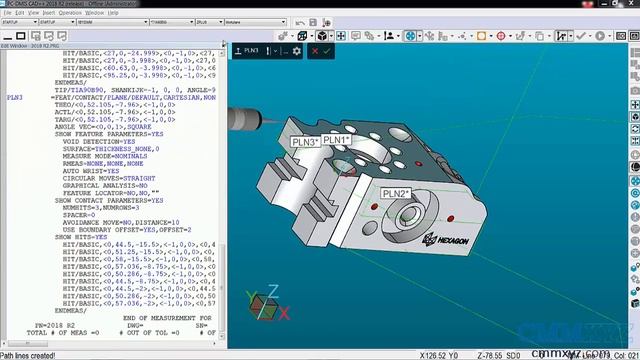Click the undo arrow icon
Viewport: 640px width, 360px height.
click(x=300, y=22)
